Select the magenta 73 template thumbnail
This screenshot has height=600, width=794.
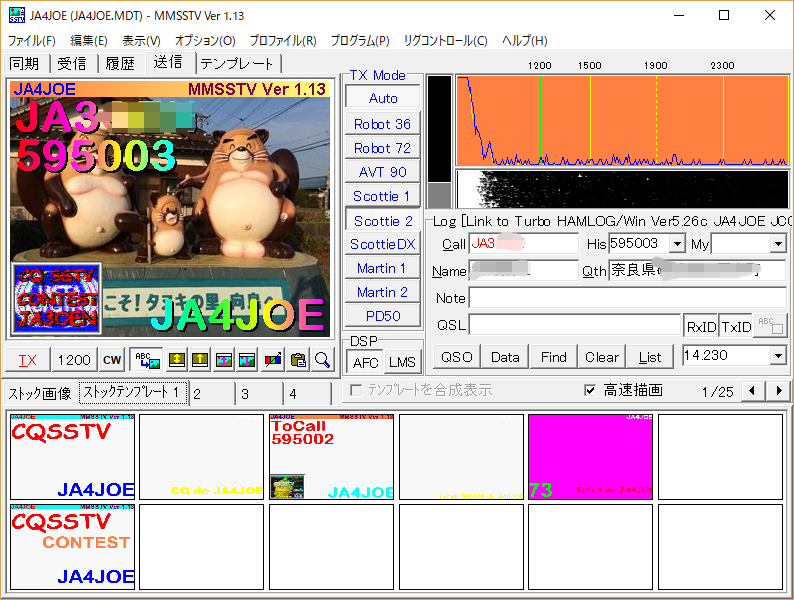click(x=590, y=457)
